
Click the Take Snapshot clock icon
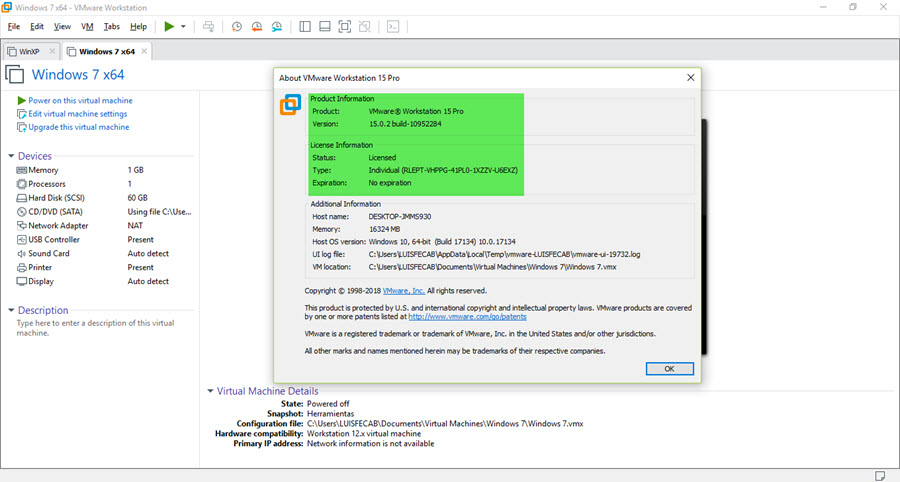pyautogui.click(x=236, y=26)
